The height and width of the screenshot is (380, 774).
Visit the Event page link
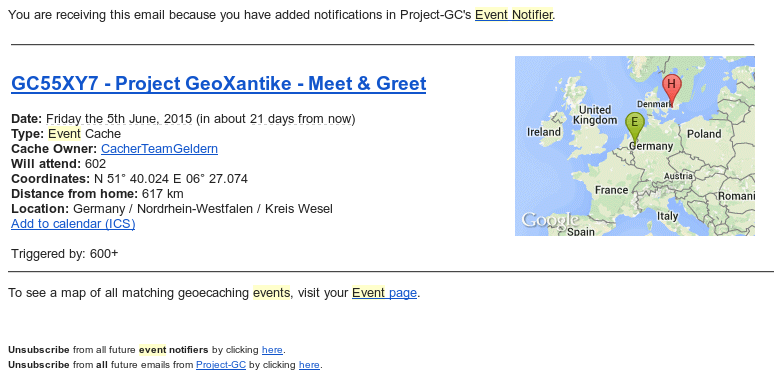(385, 293)
